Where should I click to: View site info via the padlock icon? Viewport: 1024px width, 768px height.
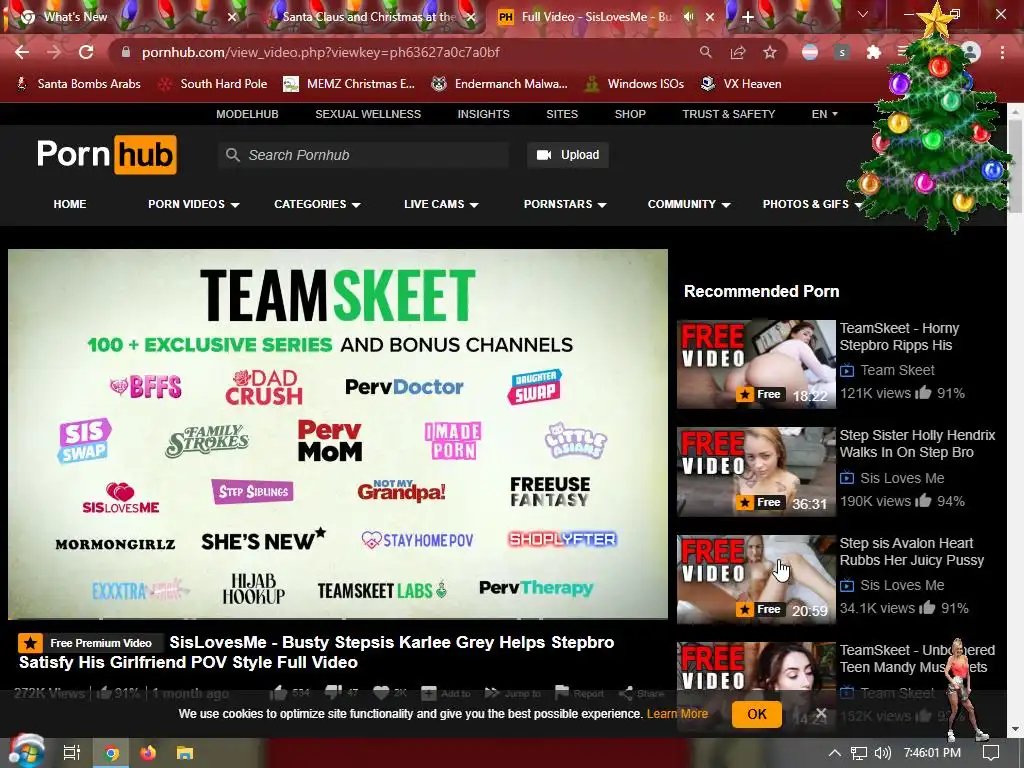[x=126, y=52]
